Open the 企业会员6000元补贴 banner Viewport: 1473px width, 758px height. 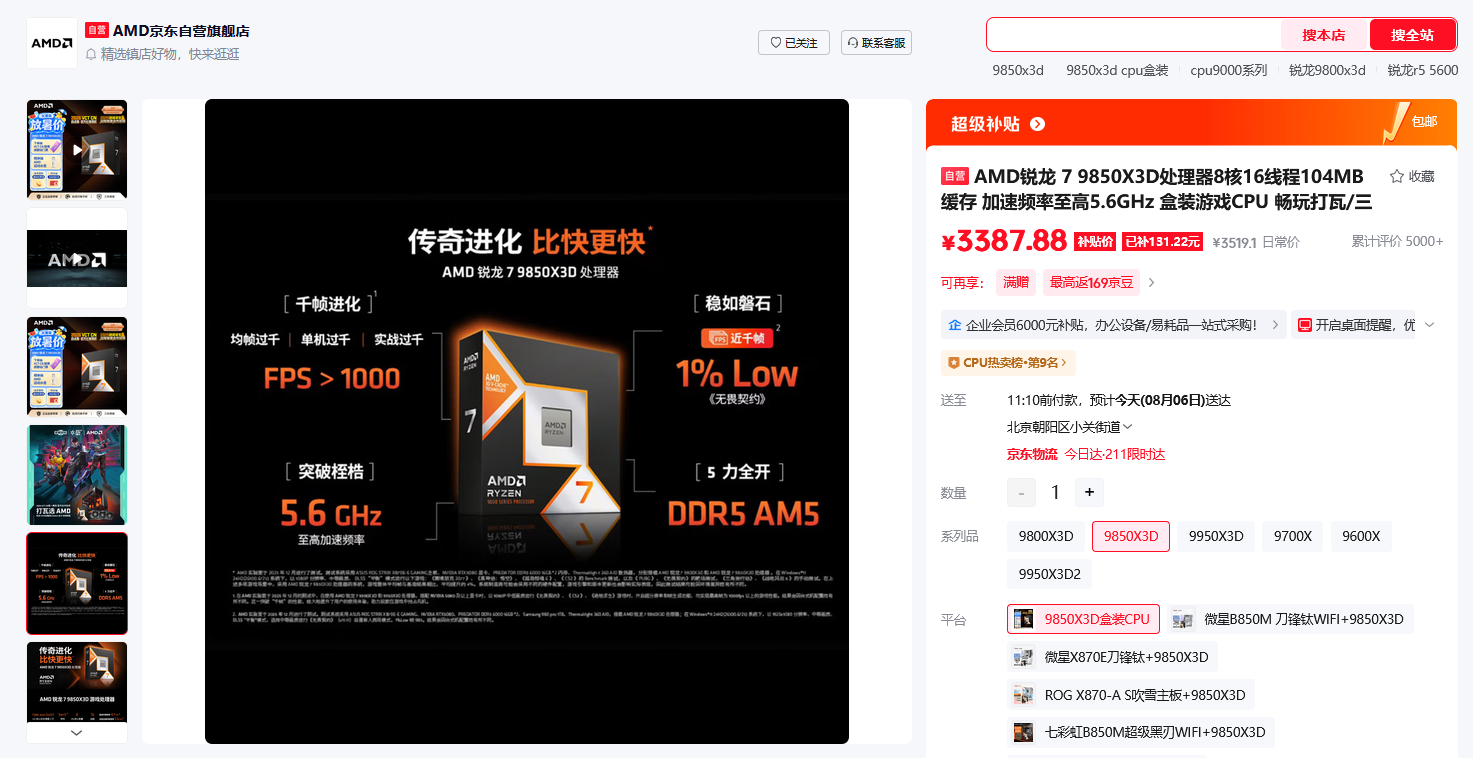point(1114,325)
